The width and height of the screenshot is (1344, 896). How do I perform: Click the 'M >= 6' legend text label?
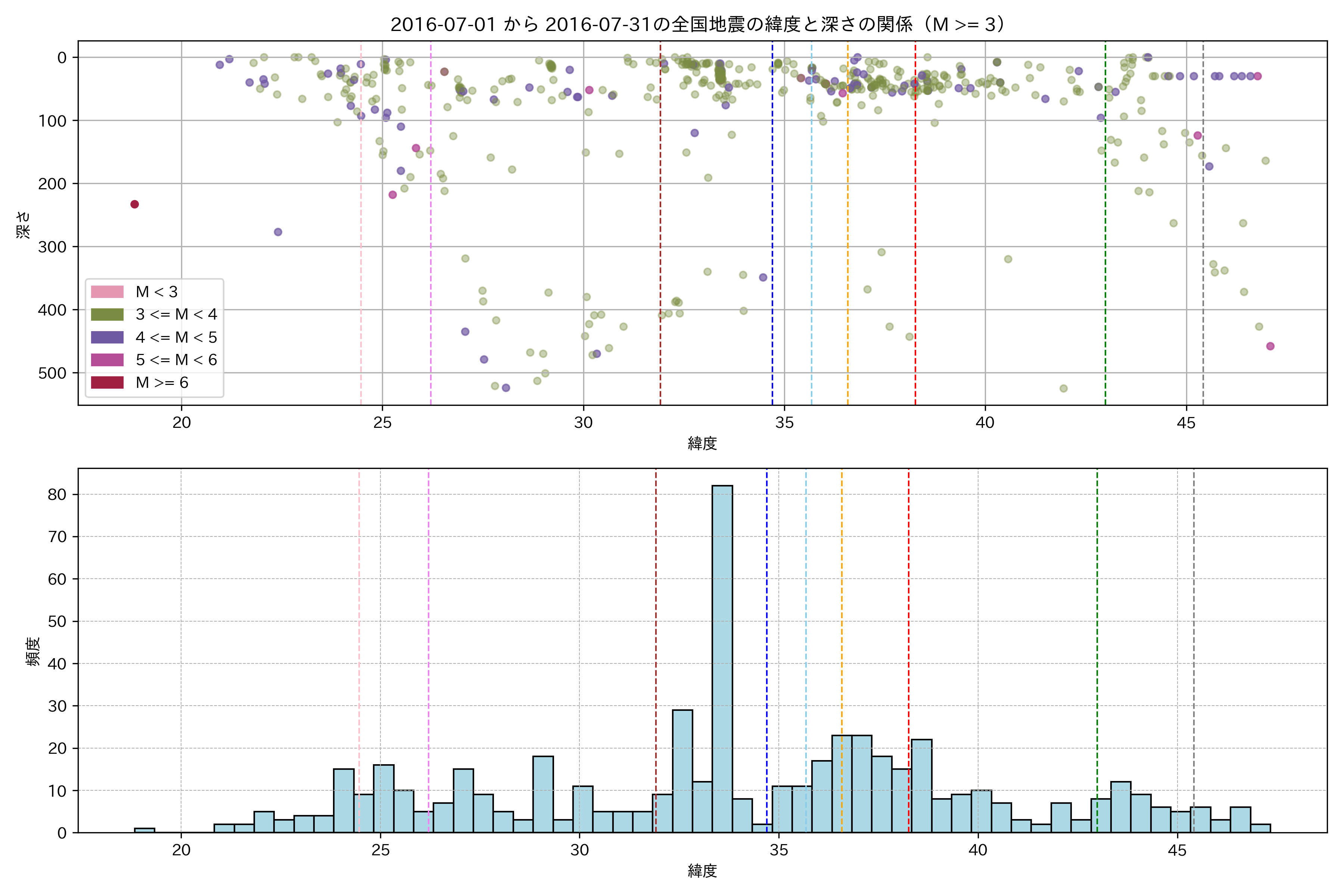click(x=162, y=383)
